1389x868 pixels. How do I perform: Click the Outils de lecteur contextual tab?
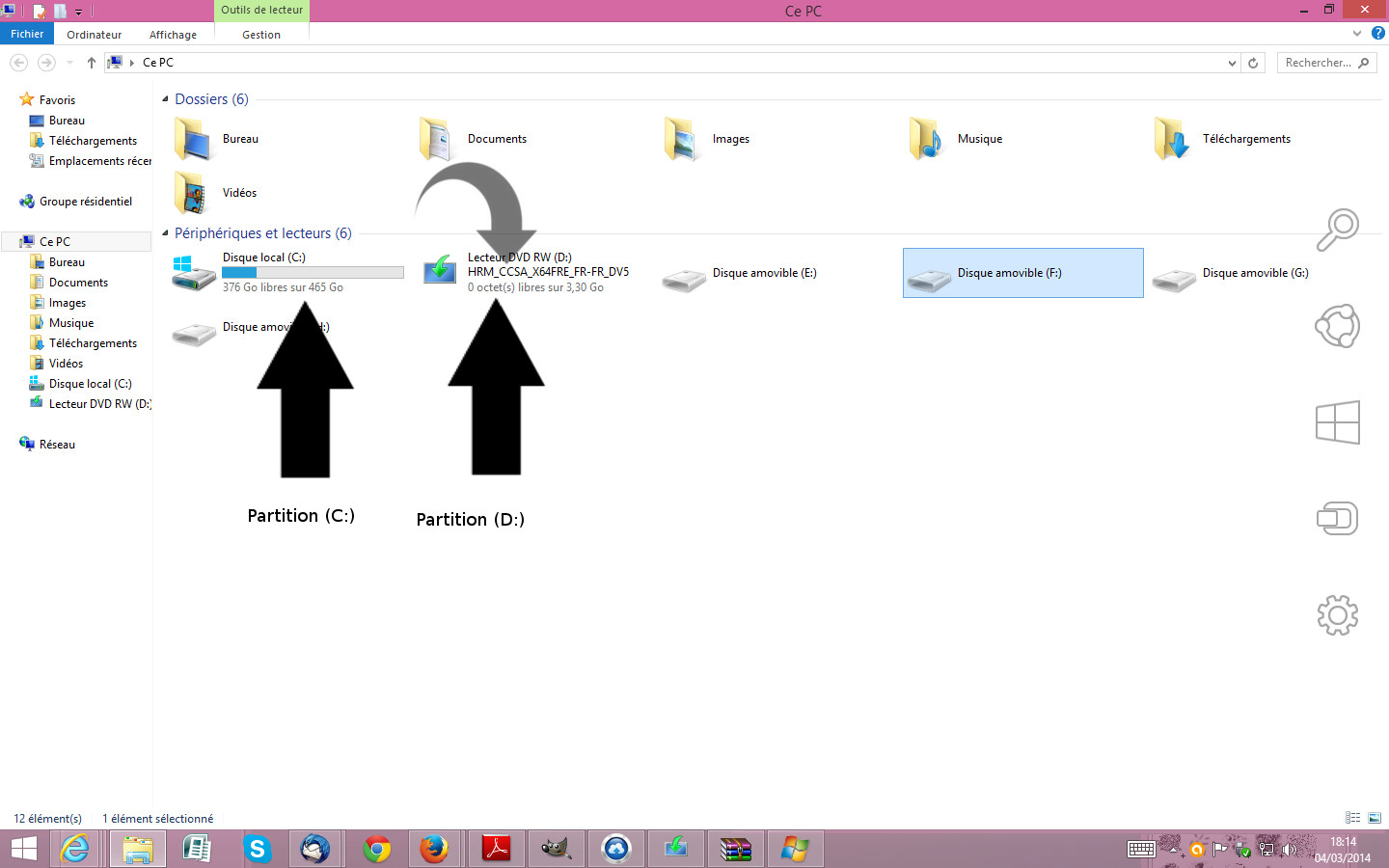(x=261, y=10)
